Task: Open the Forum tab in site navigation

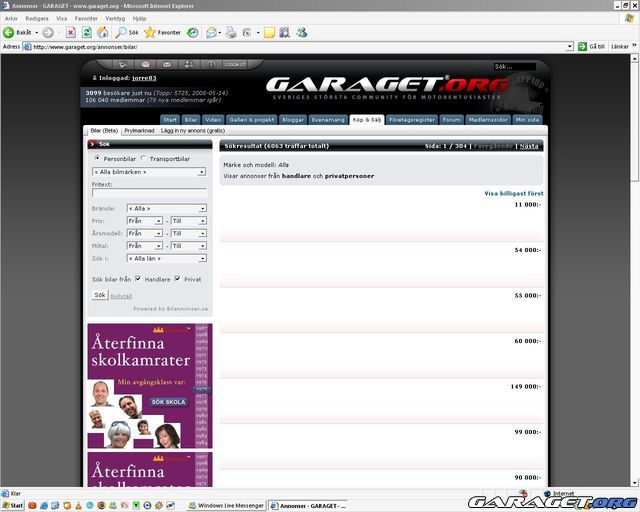Action: 452,119
